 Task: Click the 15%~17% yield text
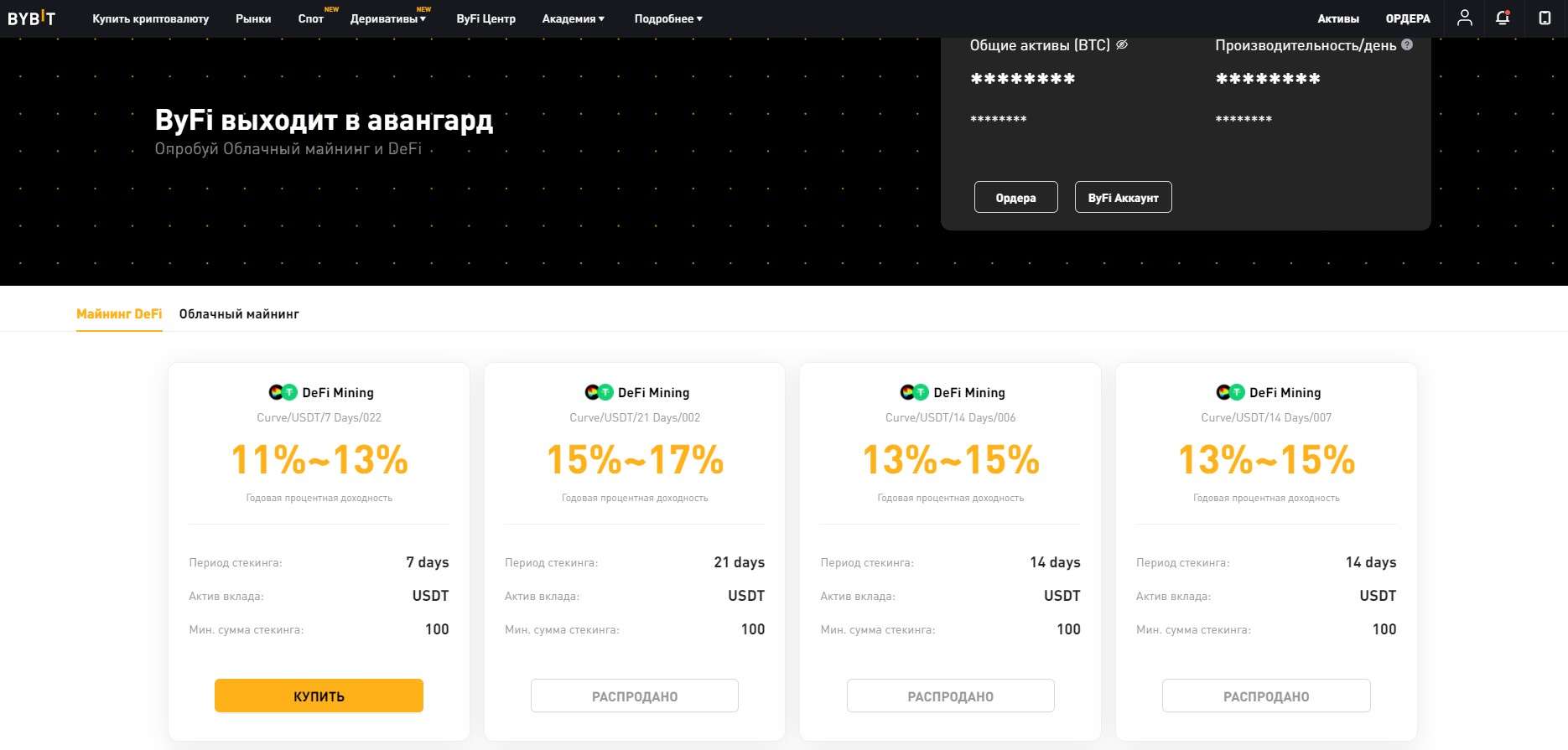pos(635,459)
